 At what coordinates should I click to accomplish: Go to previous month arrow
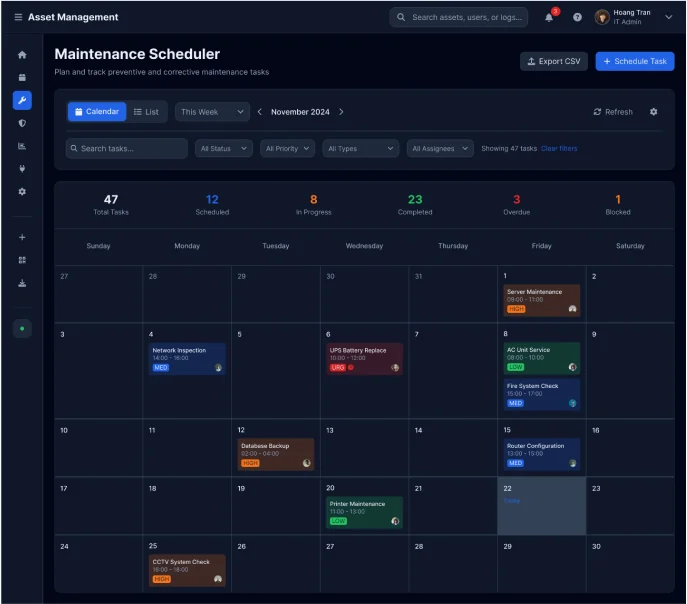click(259, 112)
